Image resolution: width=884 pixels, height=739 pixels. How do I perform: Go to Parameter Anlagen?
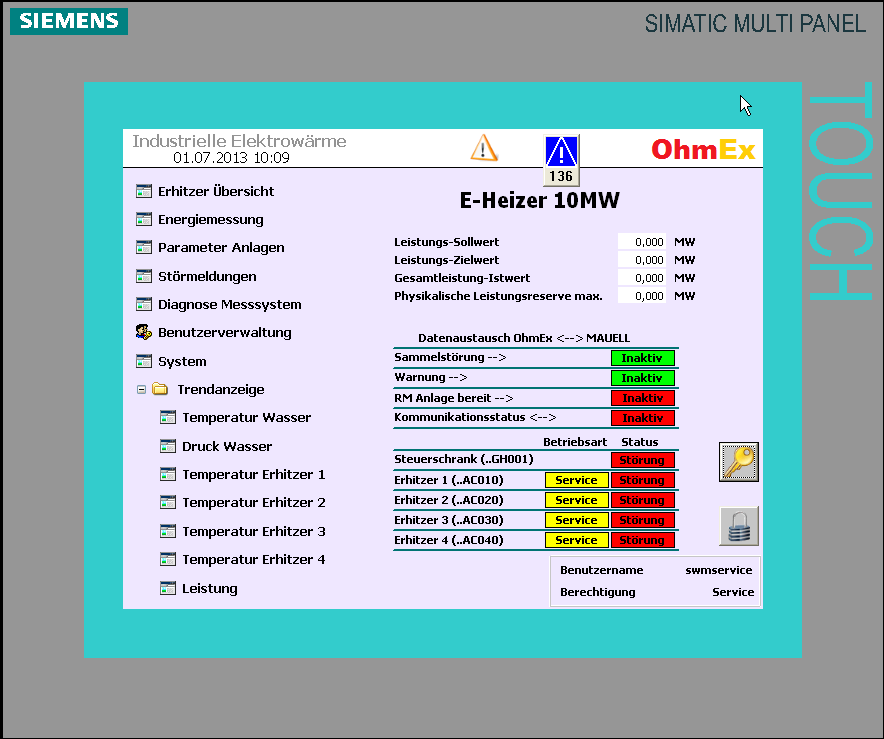[x=221, y=248]
